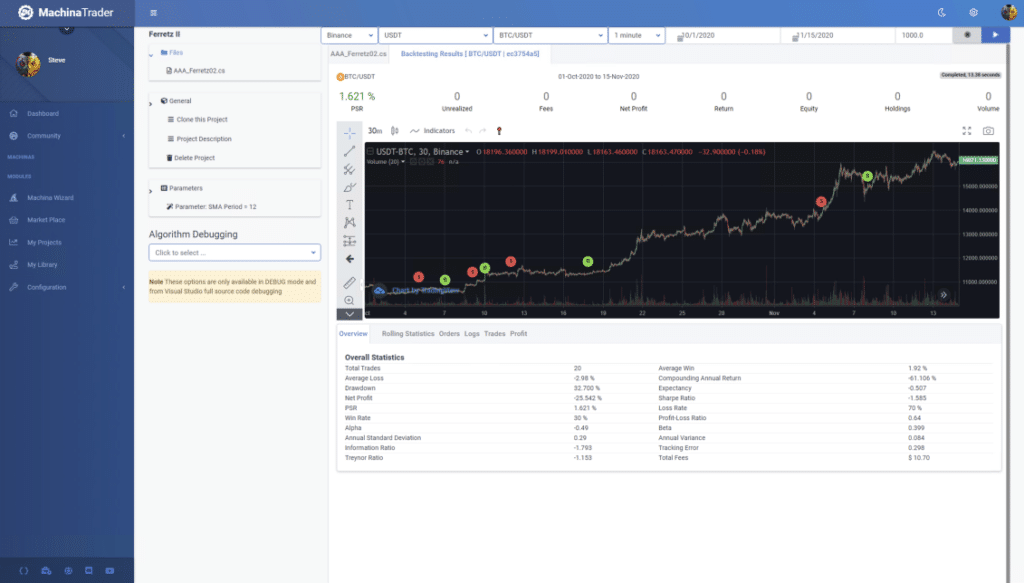Click Clone this Project
Screen dimensions: 1024x583
203,120
